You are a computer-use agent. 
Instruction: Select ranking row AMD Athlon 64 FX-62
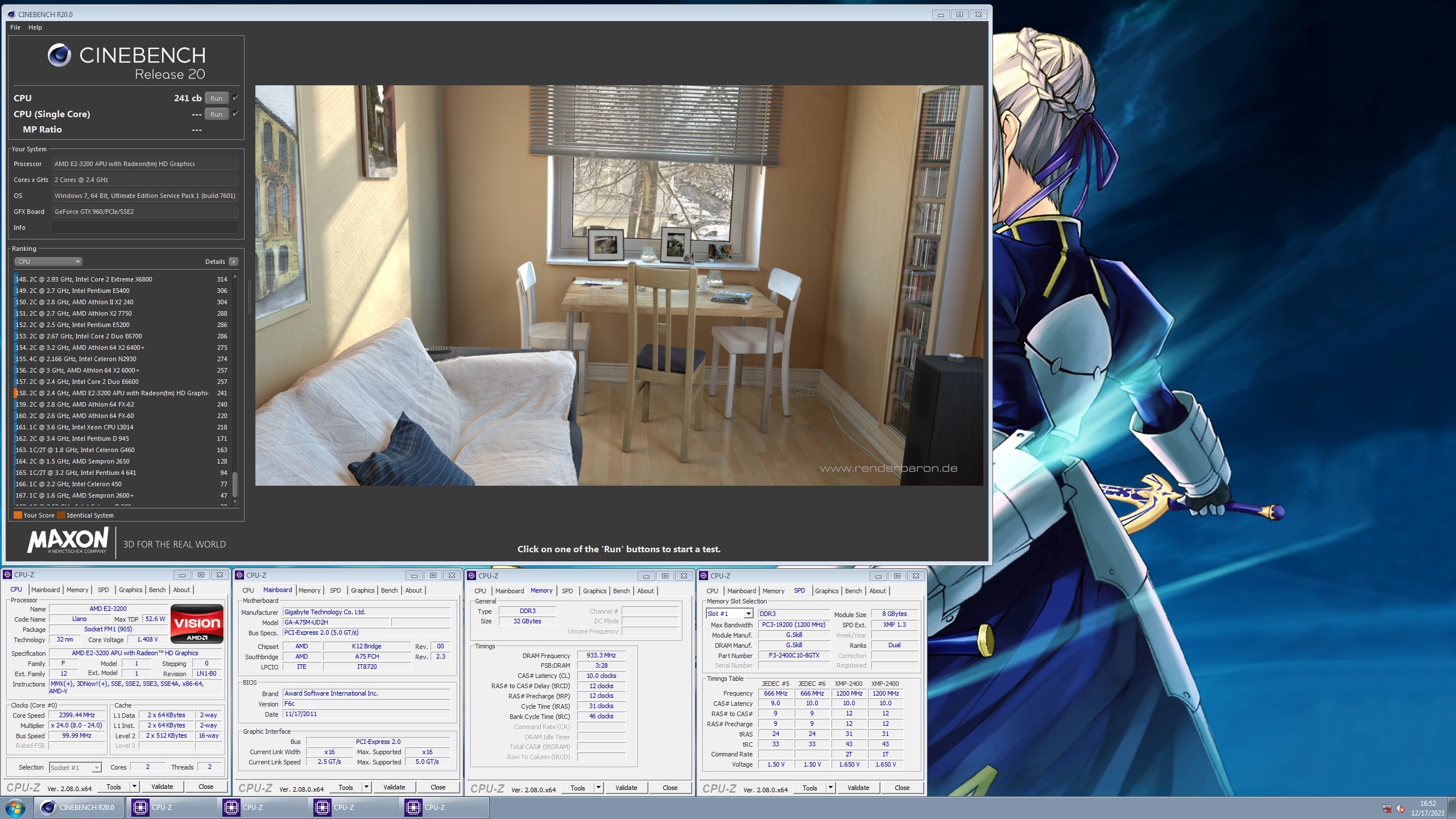click(122, 404)
